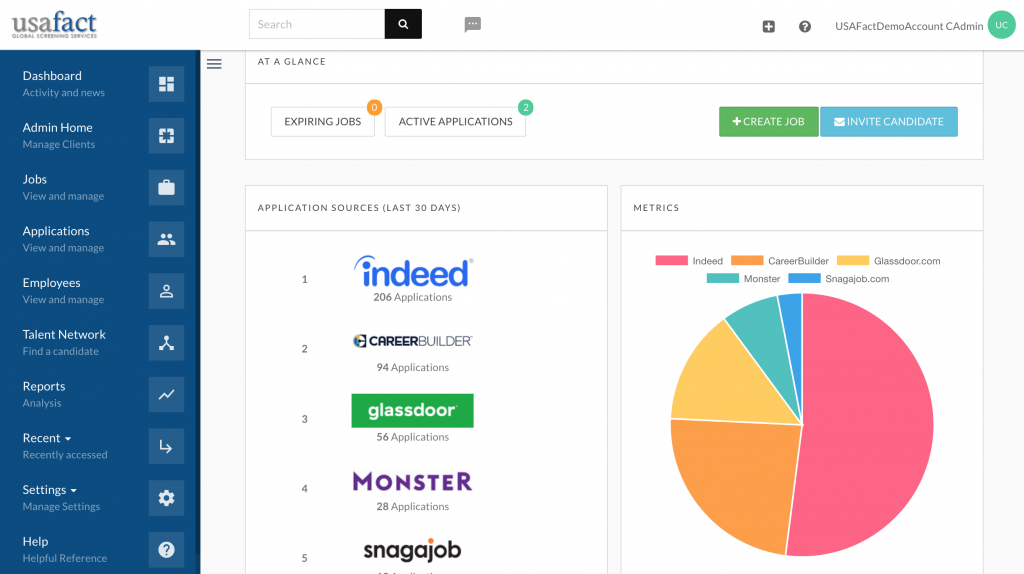
Task: Click the "206 Applications" text
Action: [413, 297]
